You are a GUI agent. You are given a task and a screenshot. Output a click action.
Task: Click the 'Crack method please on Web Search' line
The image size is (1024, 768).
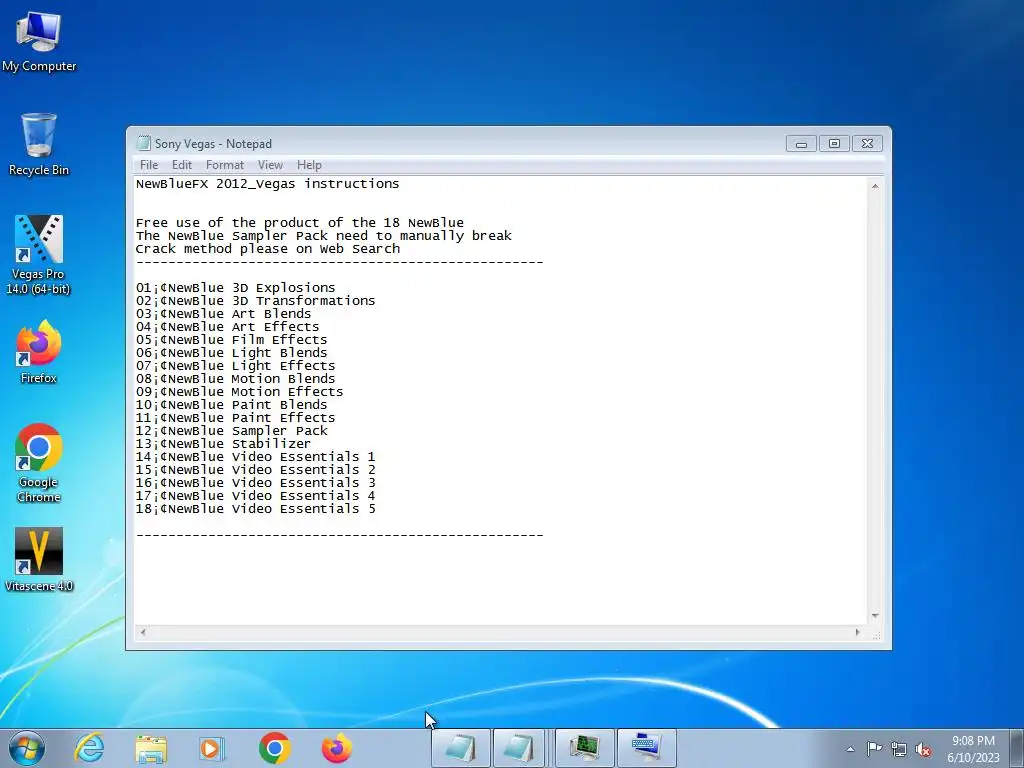coord(268,249)
